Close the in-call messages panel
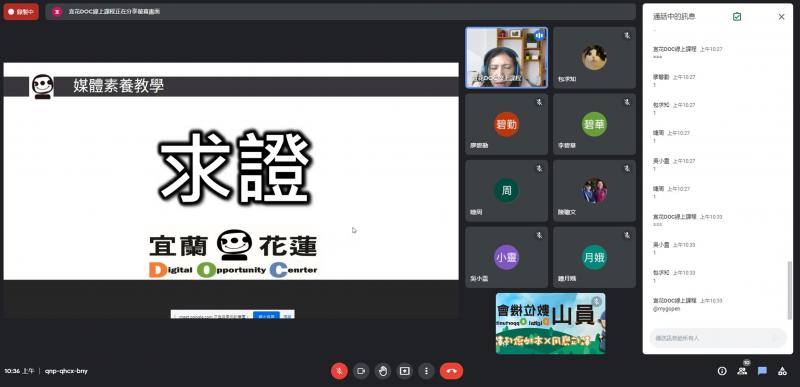The image size is (800, 387). pos(781,17)
